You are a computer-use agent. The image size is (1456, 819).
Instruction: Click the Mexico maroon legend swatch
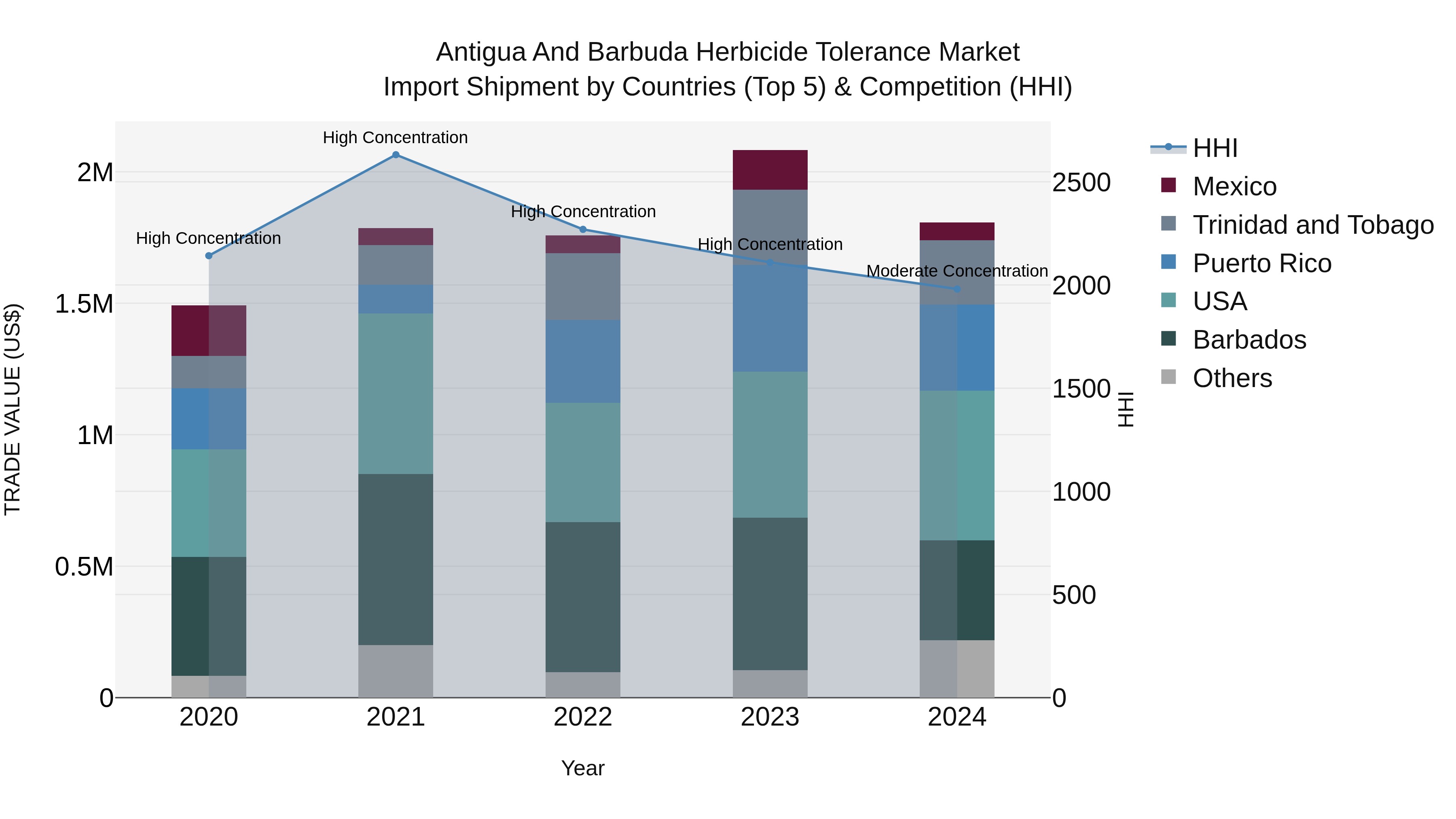pyautogui.click(x=1168, y=185)
